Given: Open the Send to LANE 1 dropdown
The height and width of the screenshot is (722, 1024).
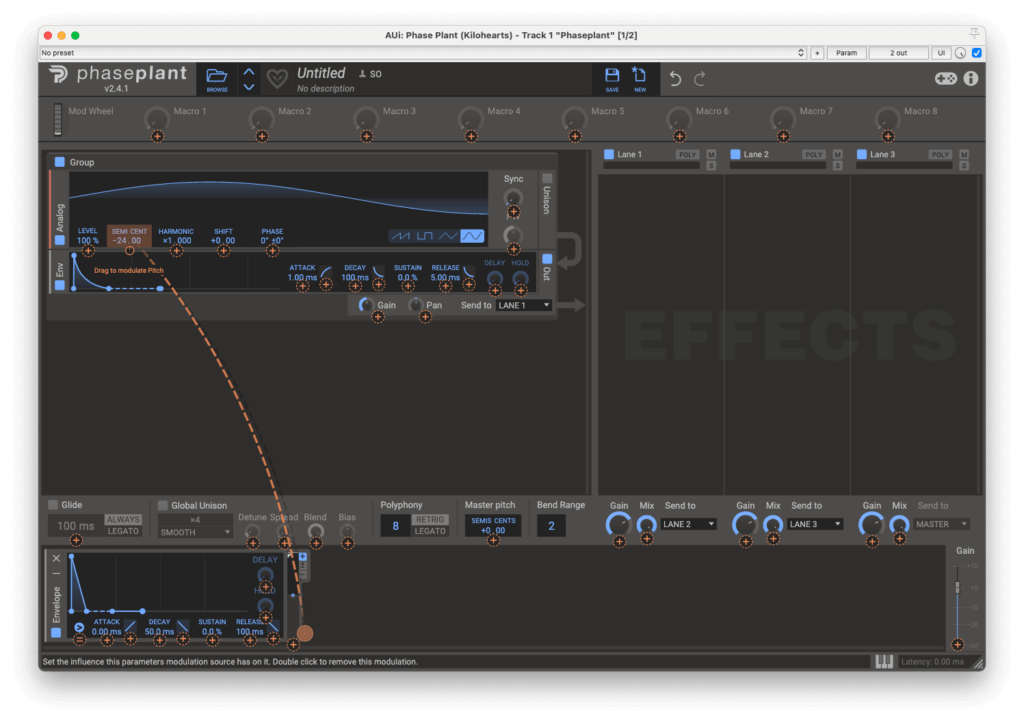Looking at the screenshot, I should tap(524, 306).
